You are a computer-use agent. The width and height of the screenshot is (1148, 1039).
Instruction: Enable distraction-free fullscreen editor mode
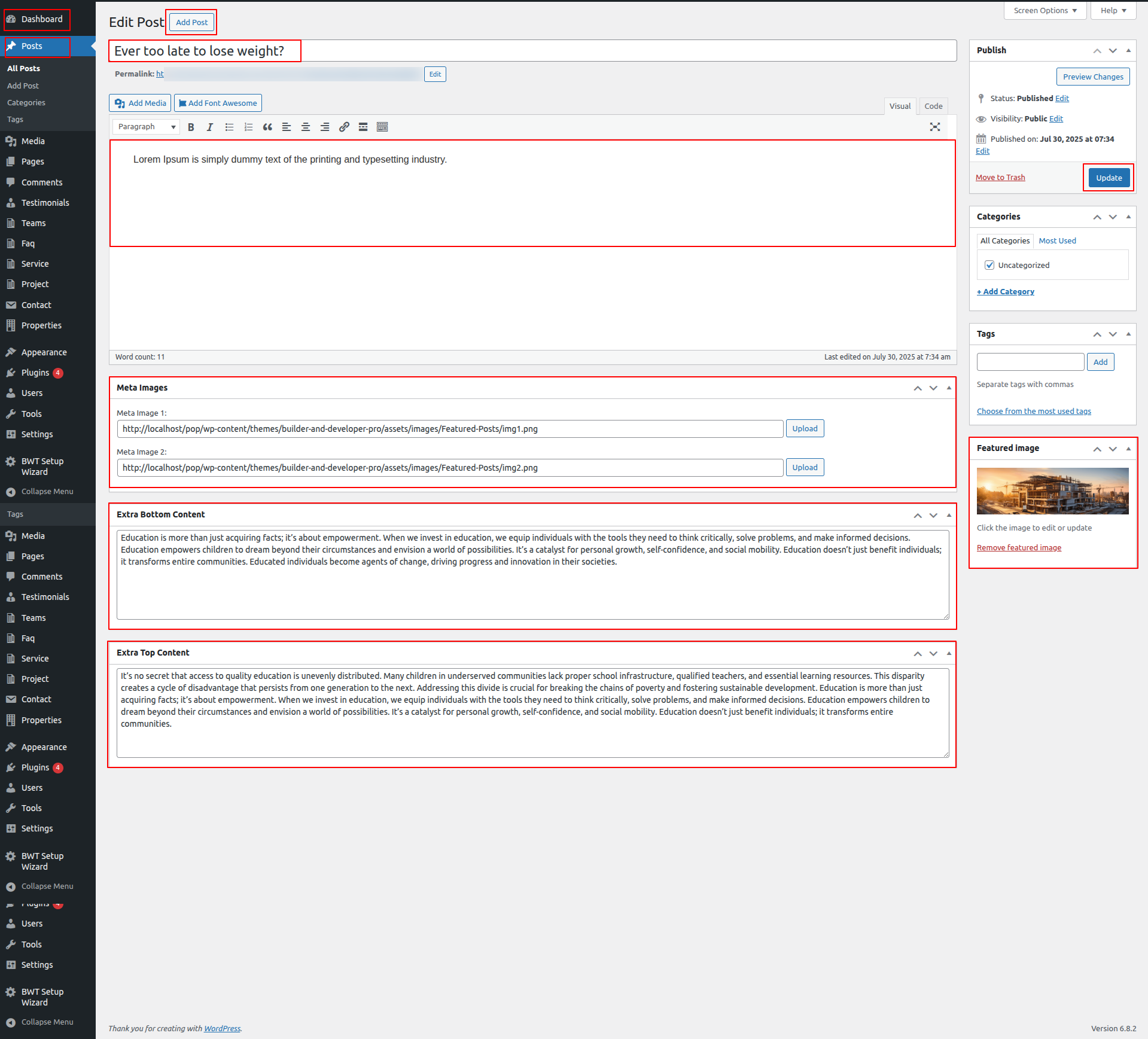coord(934,127)
